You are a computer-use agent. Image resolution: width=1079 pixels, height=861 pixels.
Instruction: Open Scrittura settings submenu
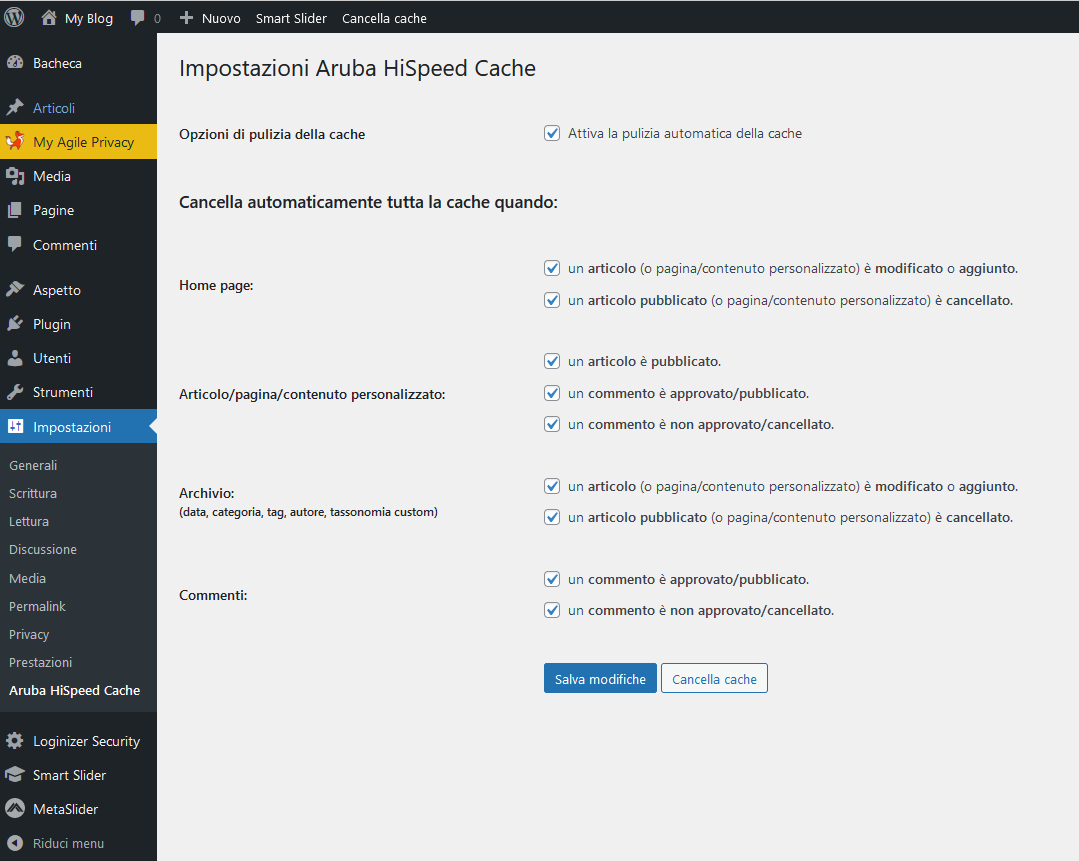pos(33,493)
